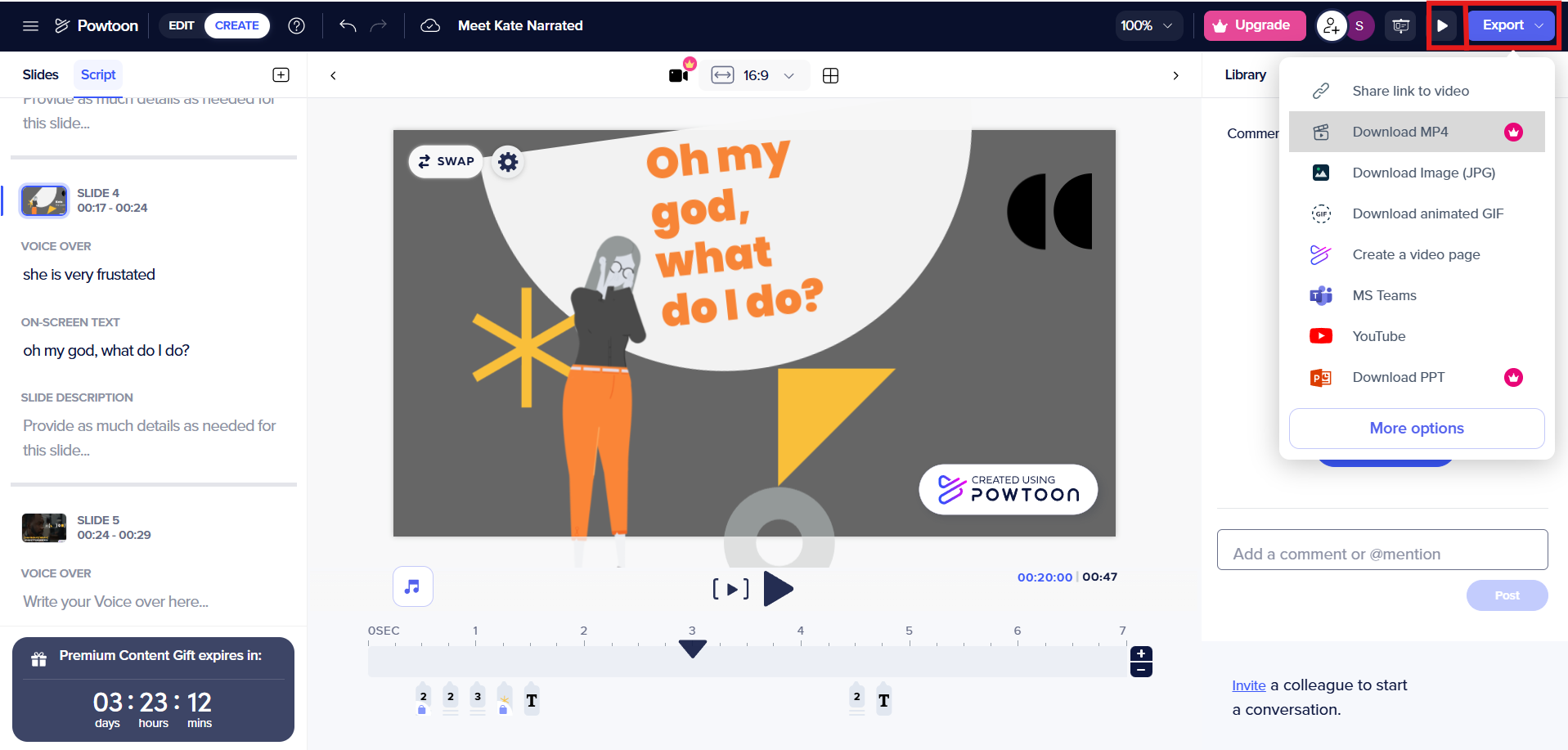Screen dimensions: 1568x750
Task: Select the Slide 5 thumbnail
Action: (x=44, y=528)
